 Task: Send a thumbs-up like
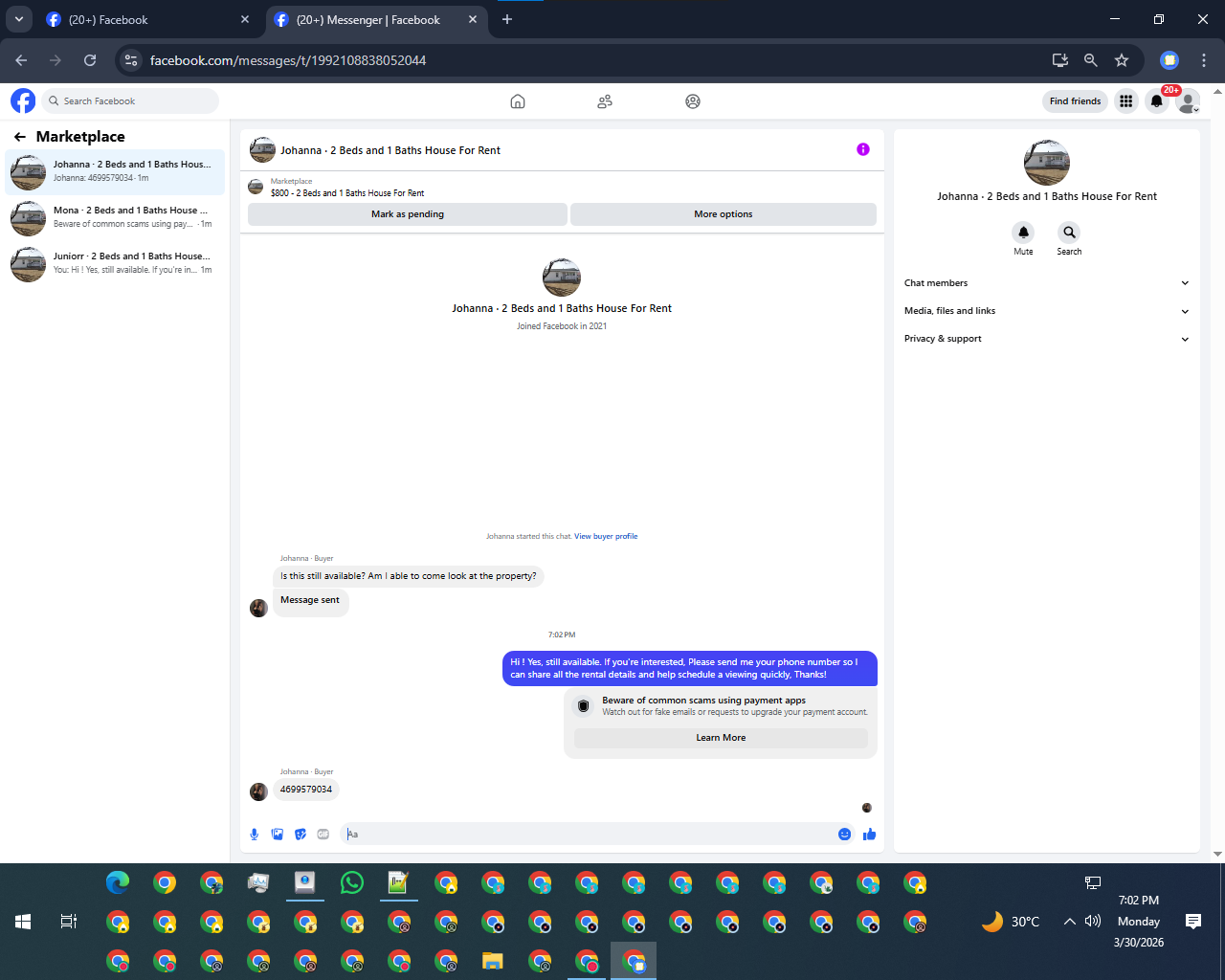[869, 835]
